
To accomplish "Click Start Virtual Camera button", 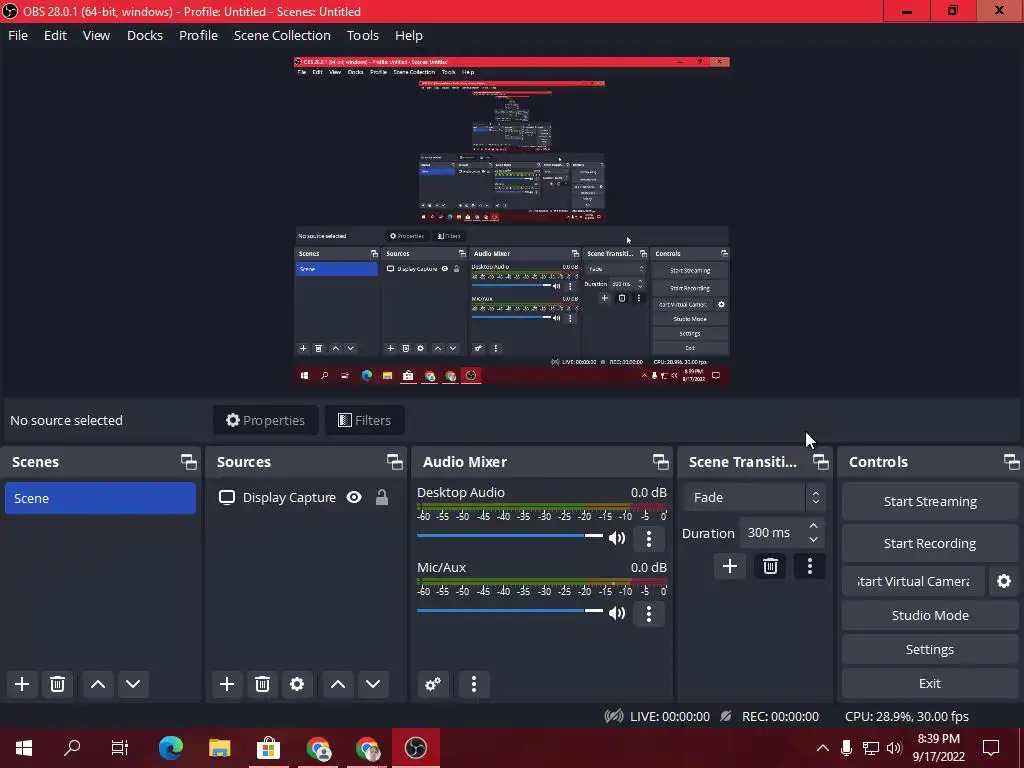I will [x=913, y=581].
